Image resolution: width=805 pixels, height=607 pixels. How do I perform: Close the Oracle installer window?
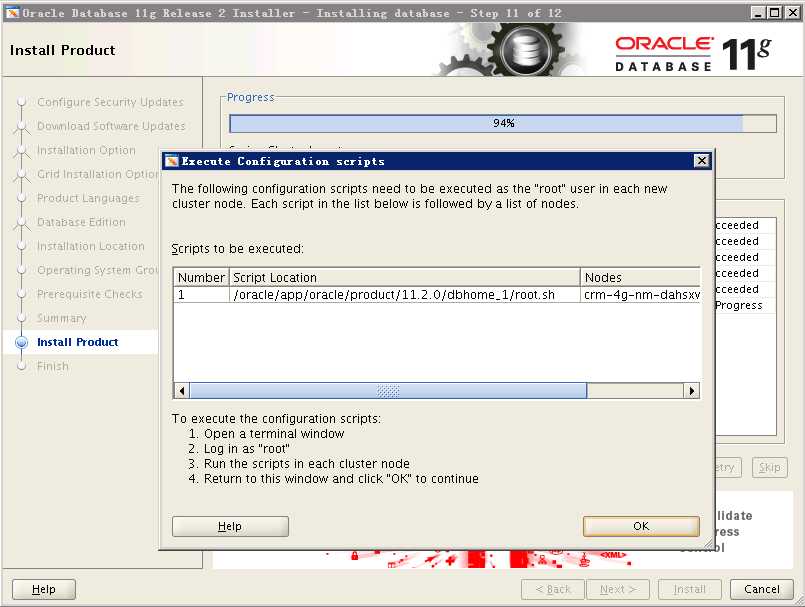(792, 12)
